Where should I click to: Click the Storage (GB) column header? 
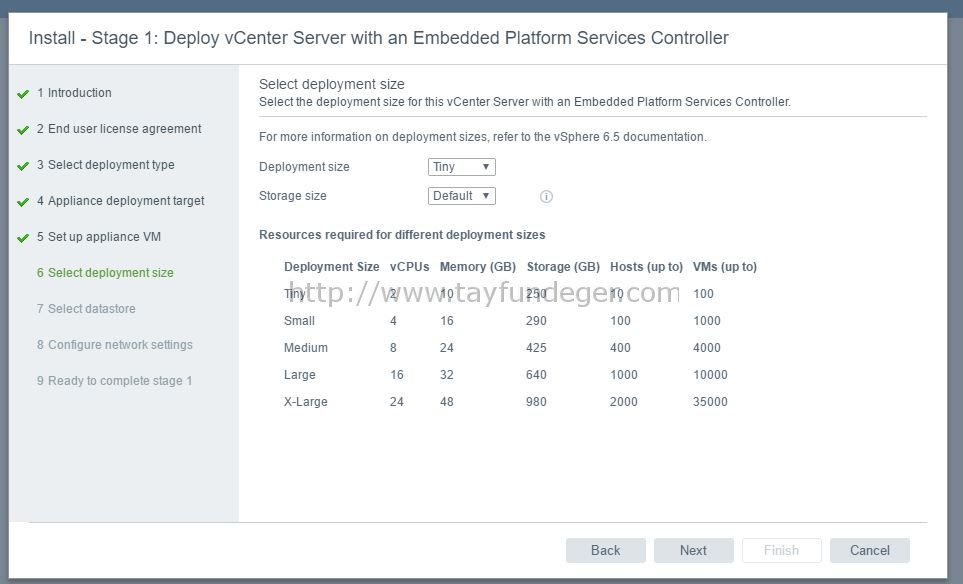click(563, 267)
